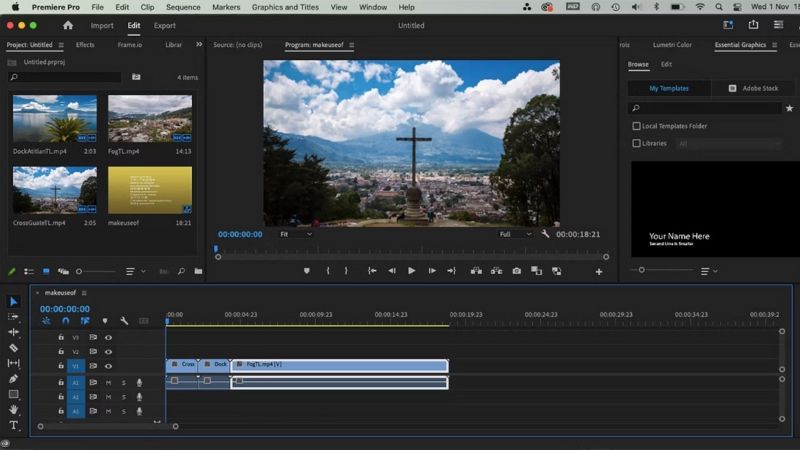Toggle V2 track output eye
Viewport: 800px width, 450px height.
tap(108, 352)
